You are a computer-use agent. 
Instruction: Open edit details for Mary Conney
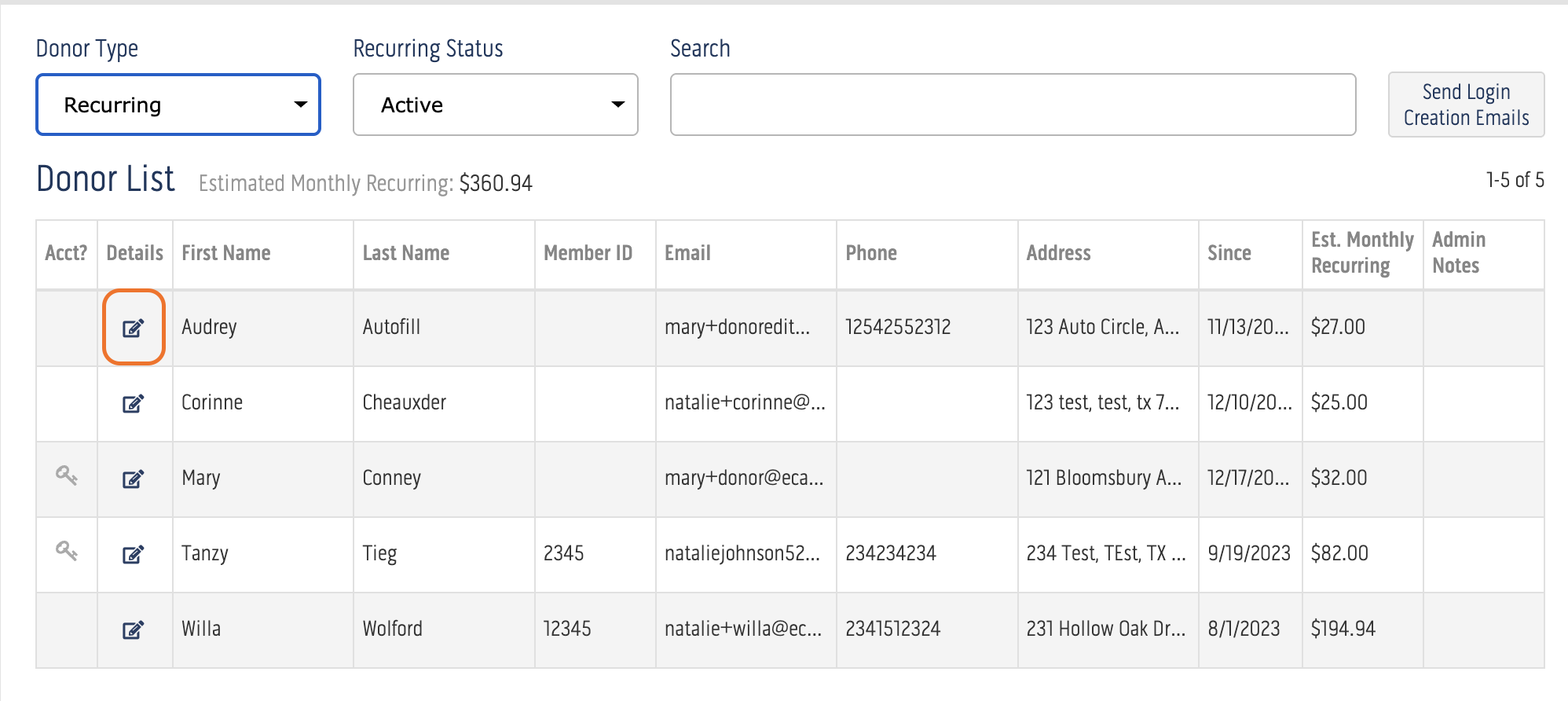pyautogui.click(x=134, y=479)
